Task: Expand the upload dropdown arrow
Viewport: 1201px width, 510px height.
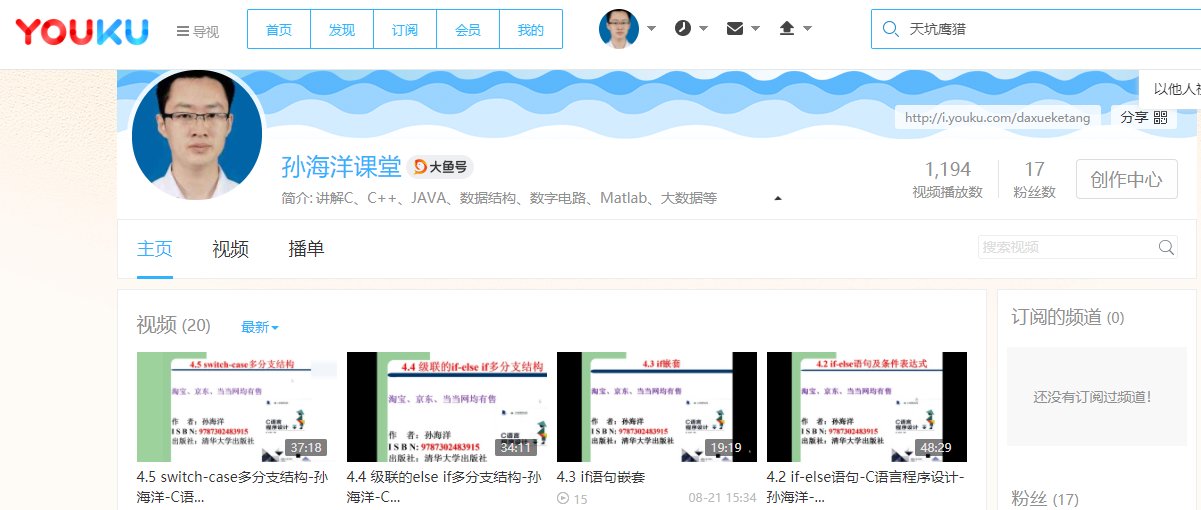Action: [x=807, y=28]
